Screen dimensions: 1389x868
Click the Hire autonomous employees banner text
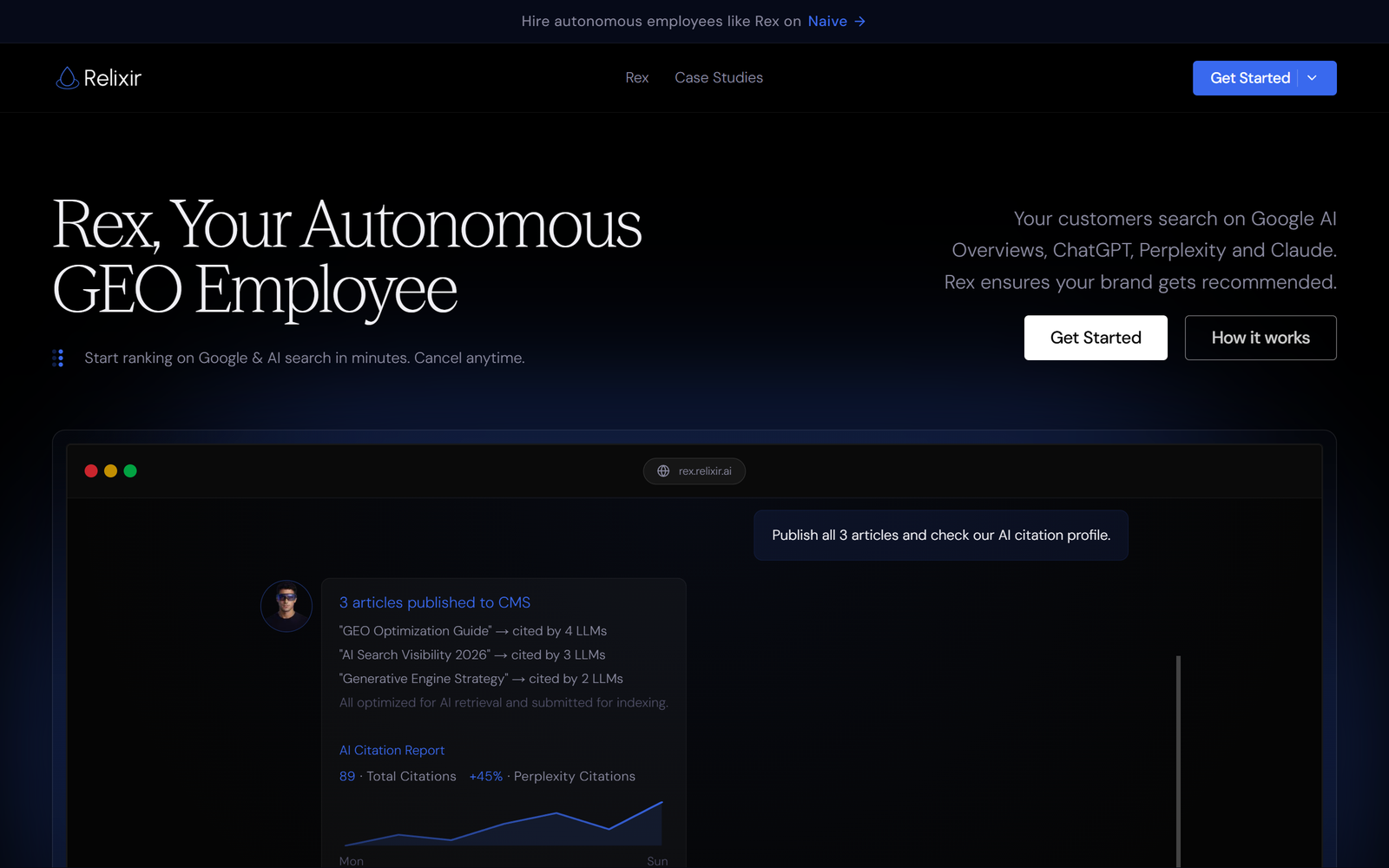pos(662,21)
